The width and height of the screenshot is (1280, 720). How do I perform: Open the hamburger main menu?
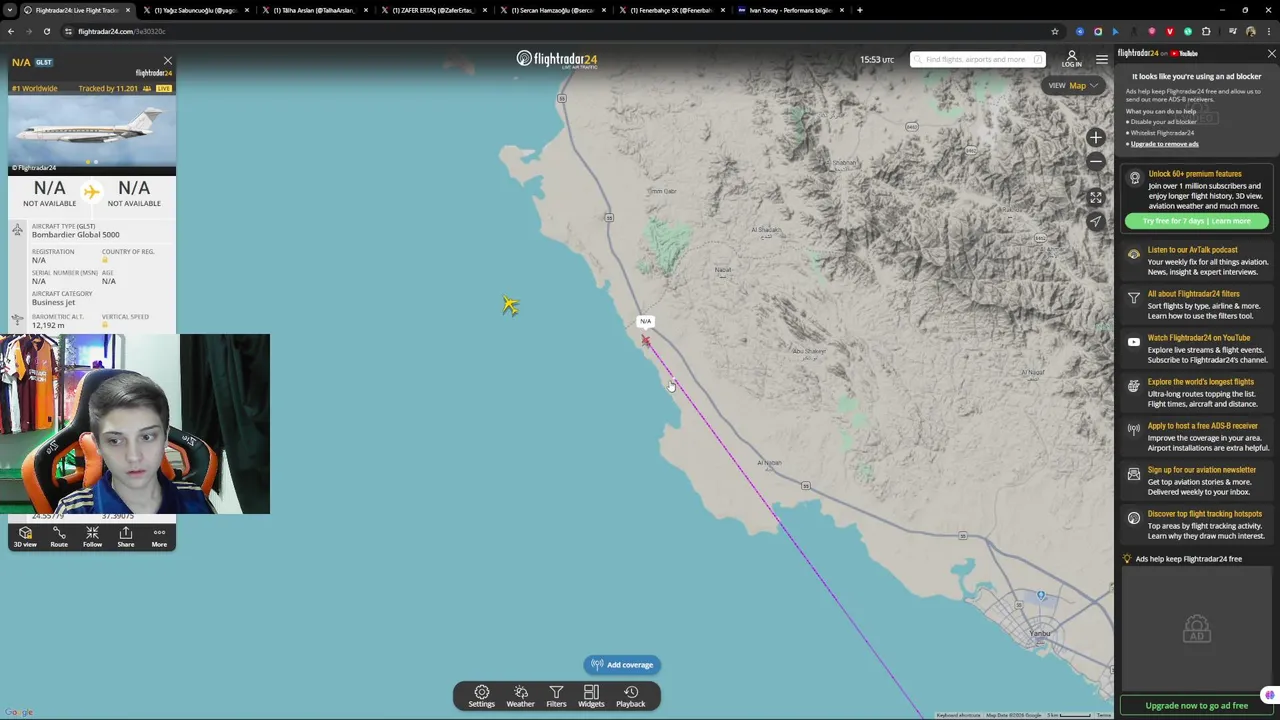tap(1101, 59)
